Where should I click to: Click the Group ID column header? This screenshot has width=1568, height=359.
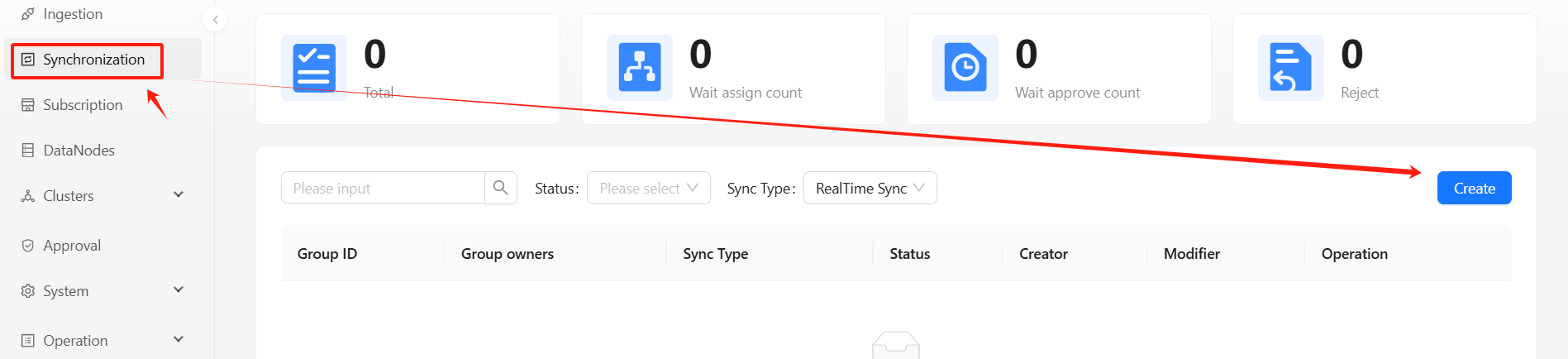click(x=327, y=254)
